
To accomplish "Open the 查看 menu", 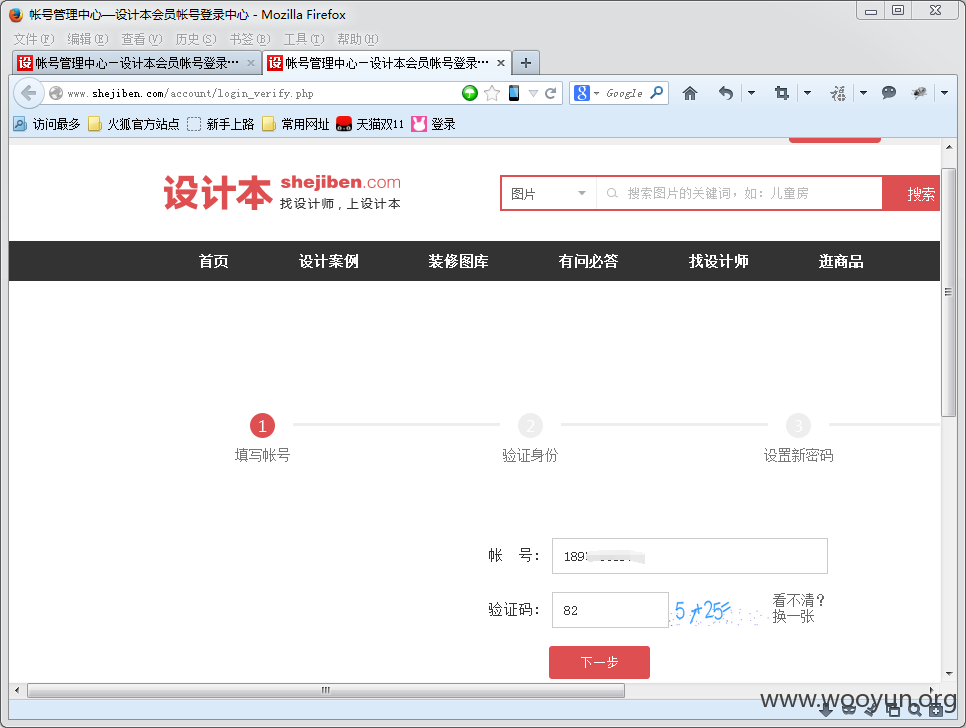I will click(x=142, y=39).
